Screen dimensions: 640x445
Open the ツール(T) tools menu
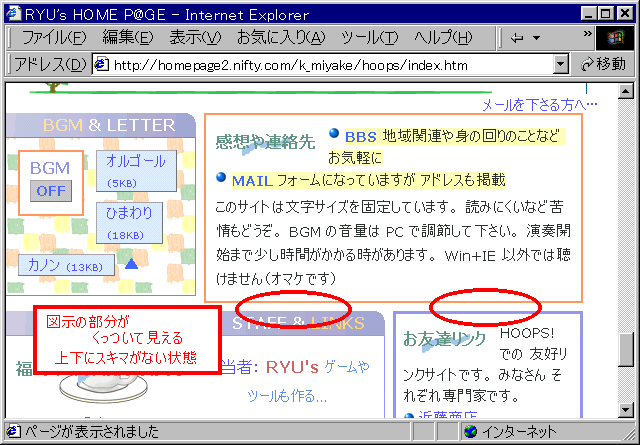click(369, 38)
